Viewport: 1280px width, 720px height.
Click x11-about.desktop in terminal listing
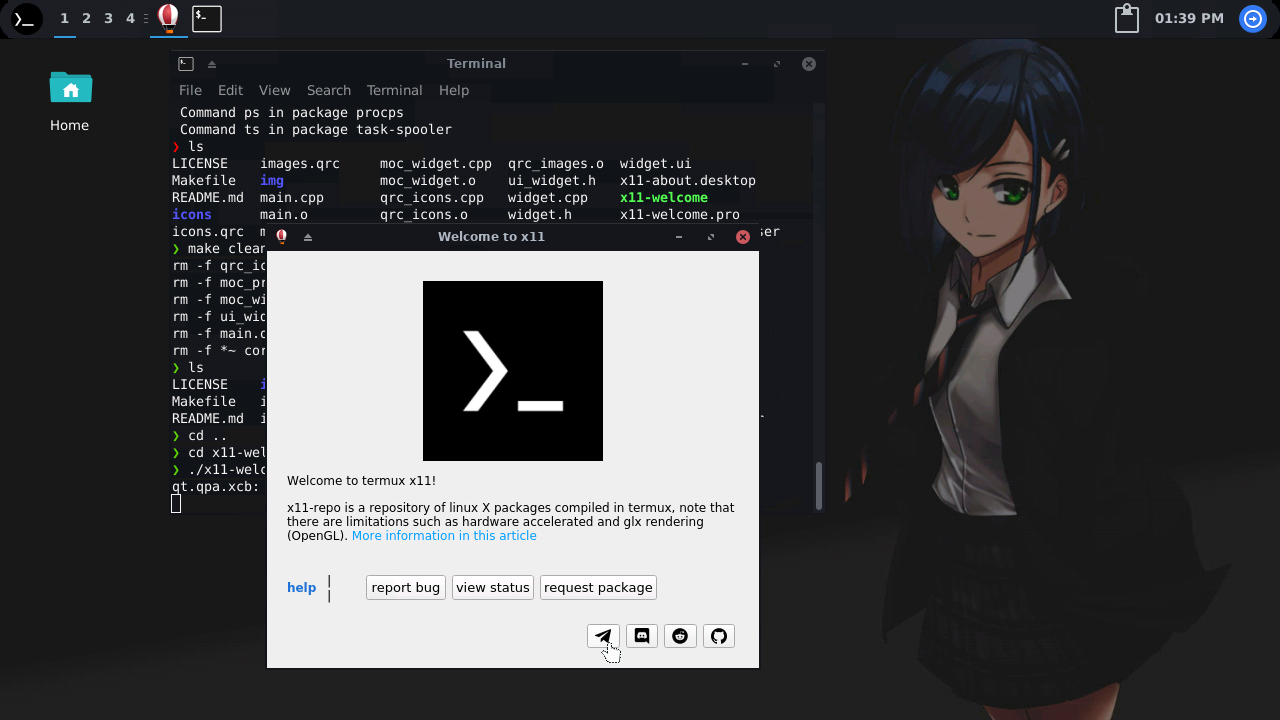688,181
